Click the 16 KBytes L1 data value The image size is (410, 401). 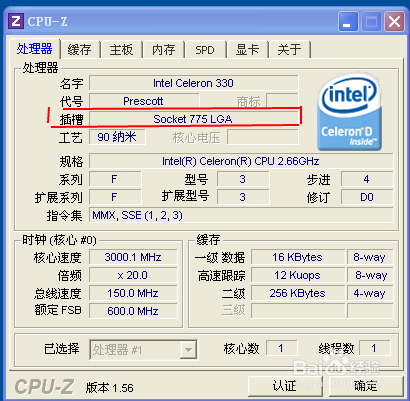(x=298, y=257)
